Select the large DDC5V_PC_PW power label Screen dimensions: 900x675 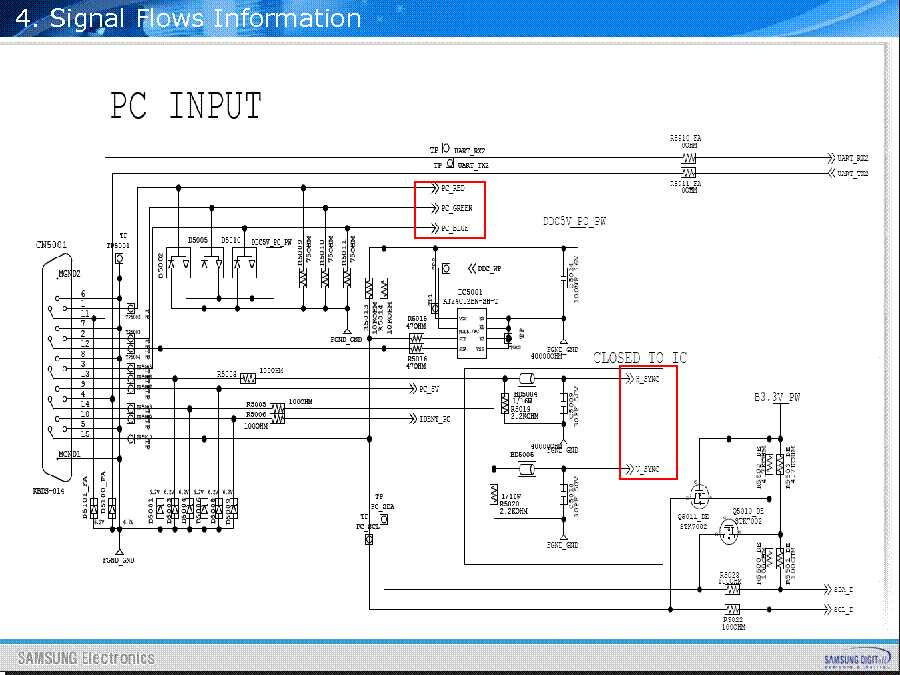point(575,222)
